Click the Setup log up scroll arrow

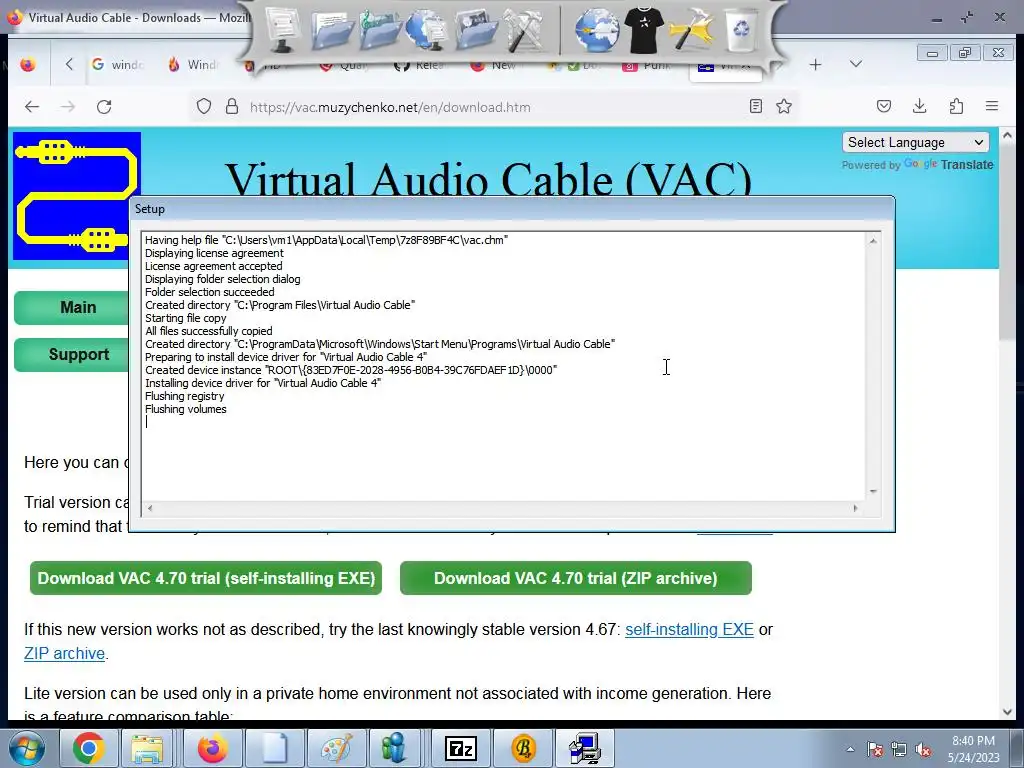point(873,241)
